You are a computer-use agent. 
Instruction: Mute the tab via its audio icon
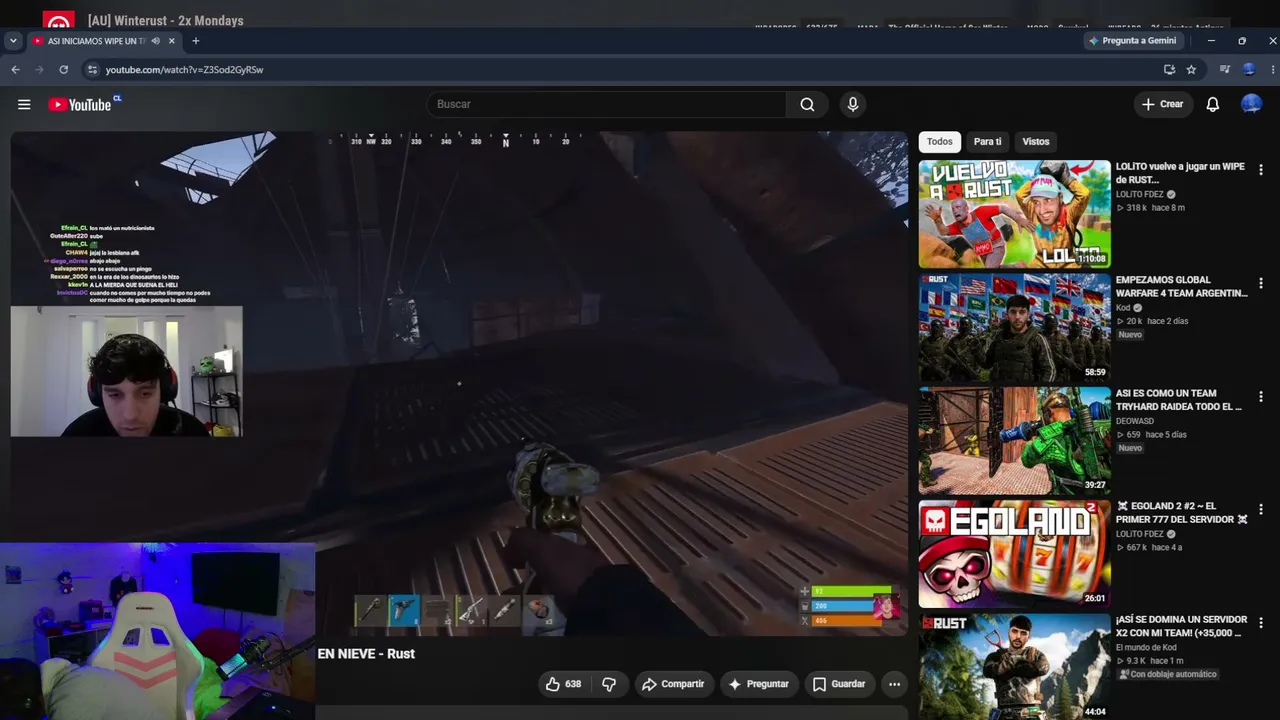point(155,41)
